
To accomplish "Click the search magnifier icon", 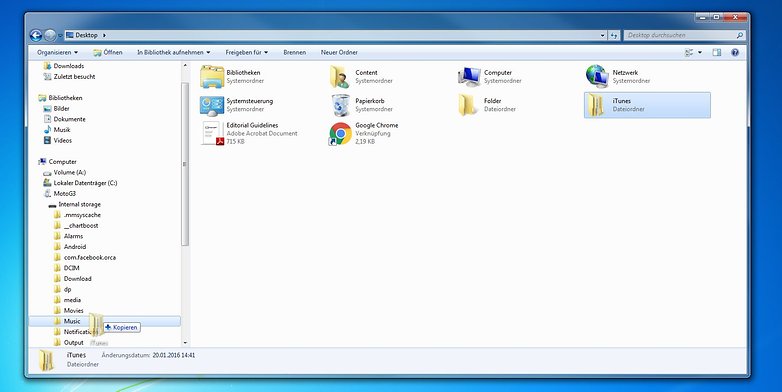I will [x=740, y=35].
